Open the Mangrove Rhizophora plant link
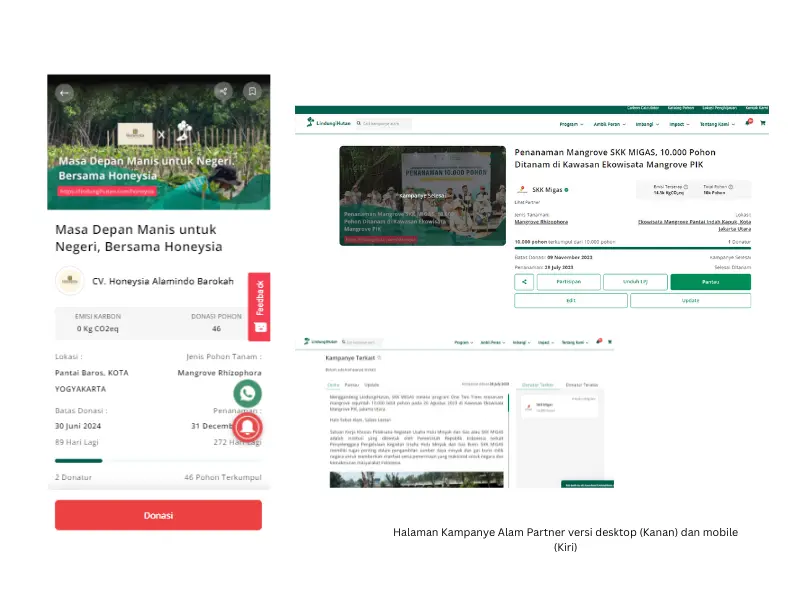The height and width of the screenshot is (600, 800). pyautogui.click(x=541, y=222)
